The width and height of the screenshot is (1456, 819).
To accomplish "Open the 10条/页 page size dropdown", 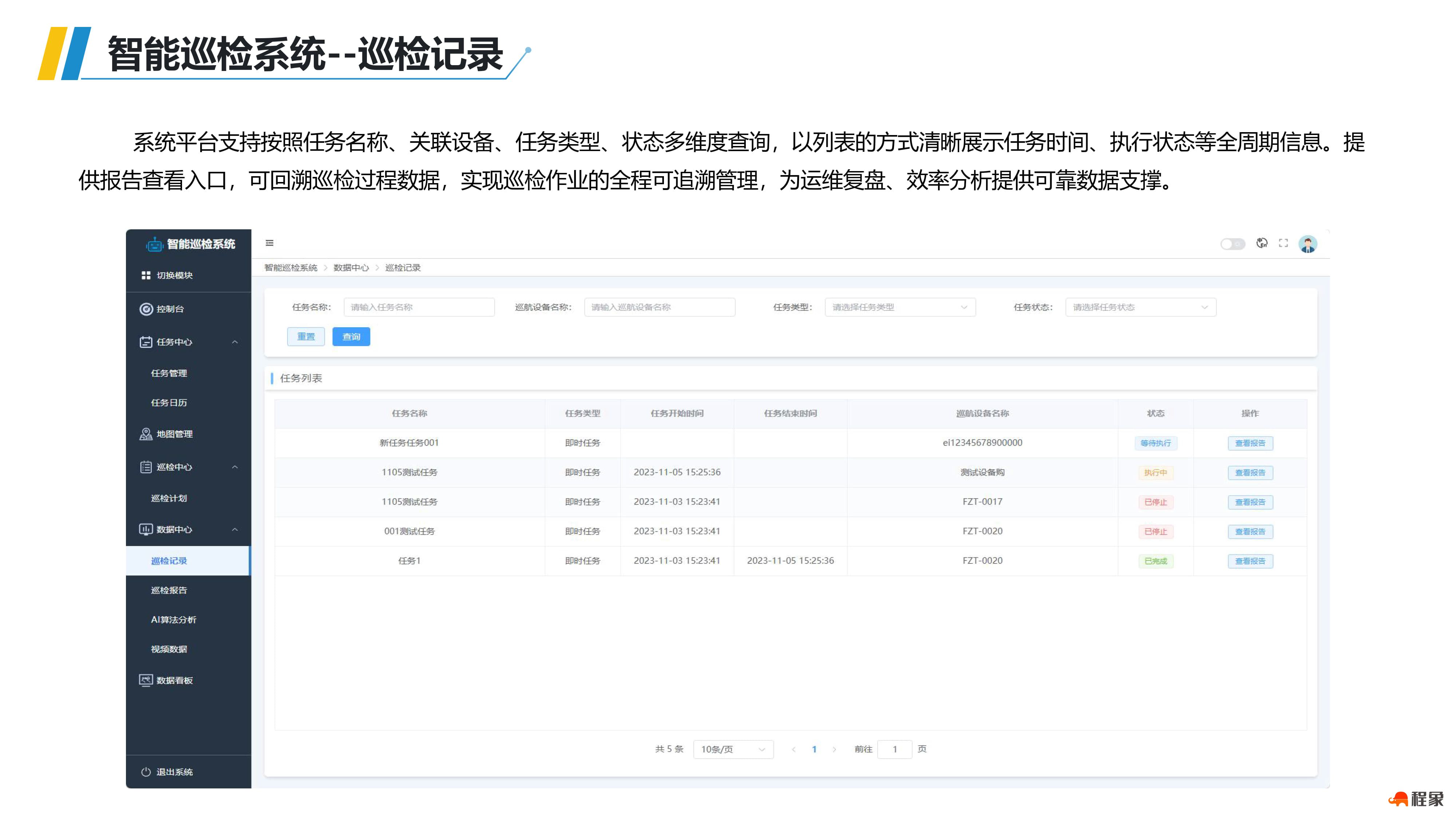I will point(733,749).
